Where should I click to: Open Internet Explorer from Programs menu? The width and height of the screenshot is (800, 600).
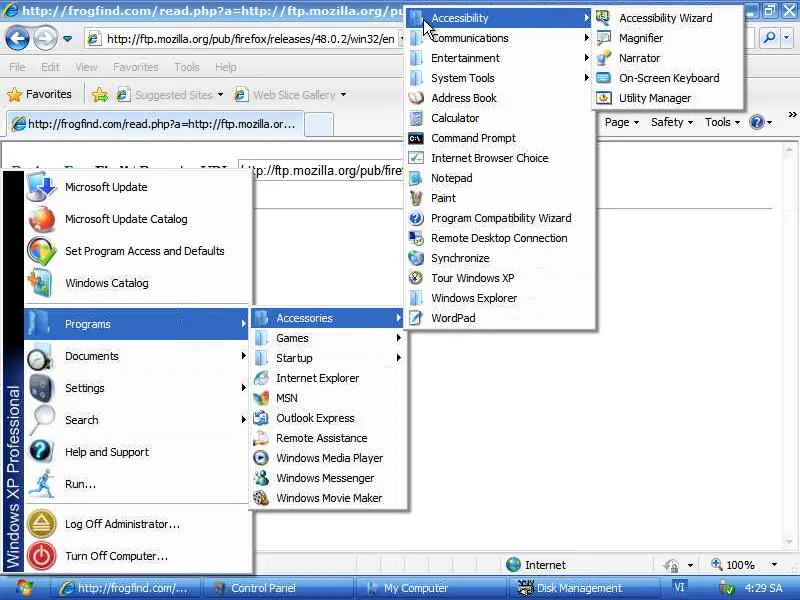[328, 378]
